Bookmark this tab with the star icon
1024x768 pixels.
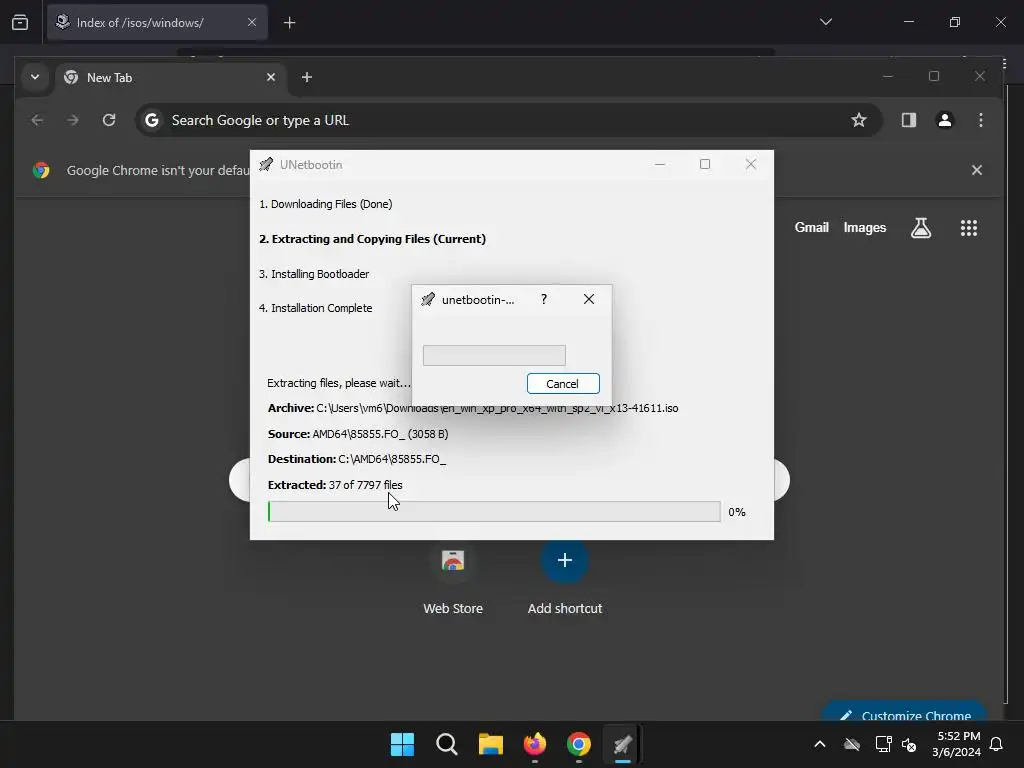pos(859,120)
